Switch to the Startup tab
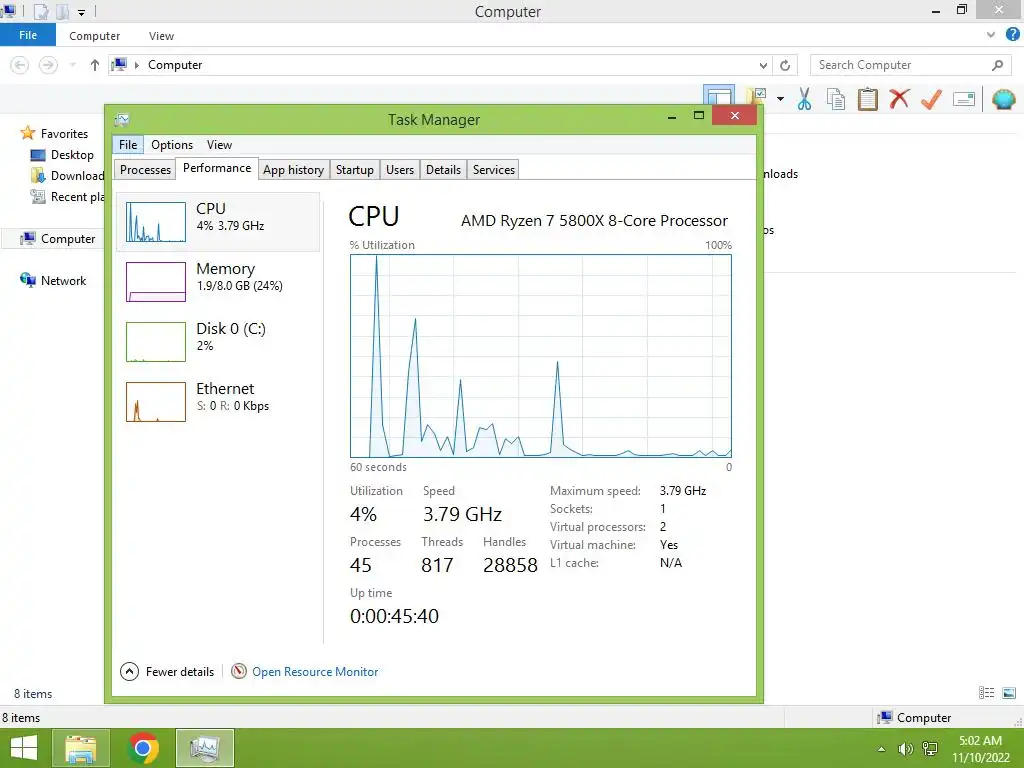 click(x=355, y=170)
